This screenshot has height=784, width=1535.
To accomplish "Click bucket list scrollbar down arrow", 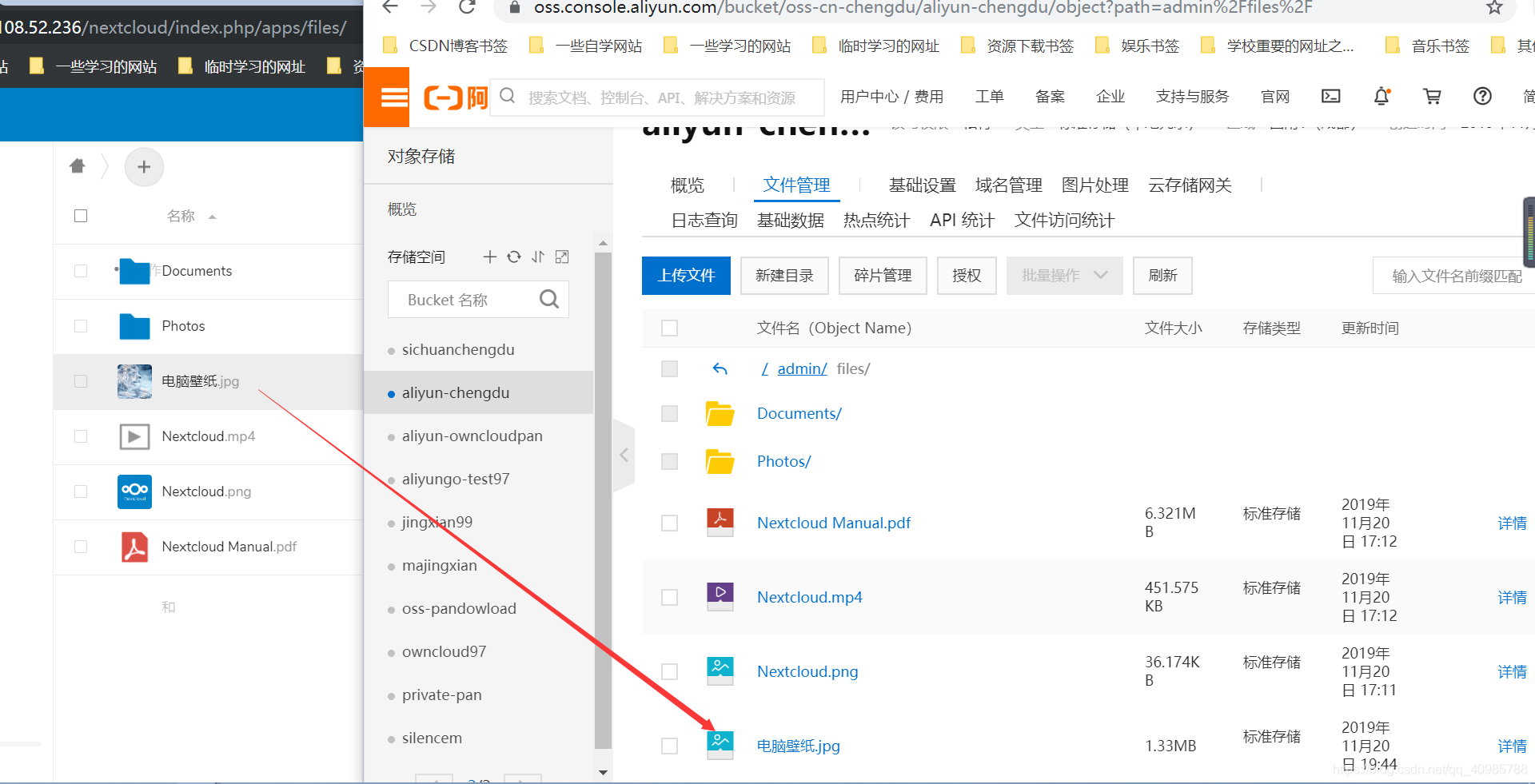I will tap(603, 772).
